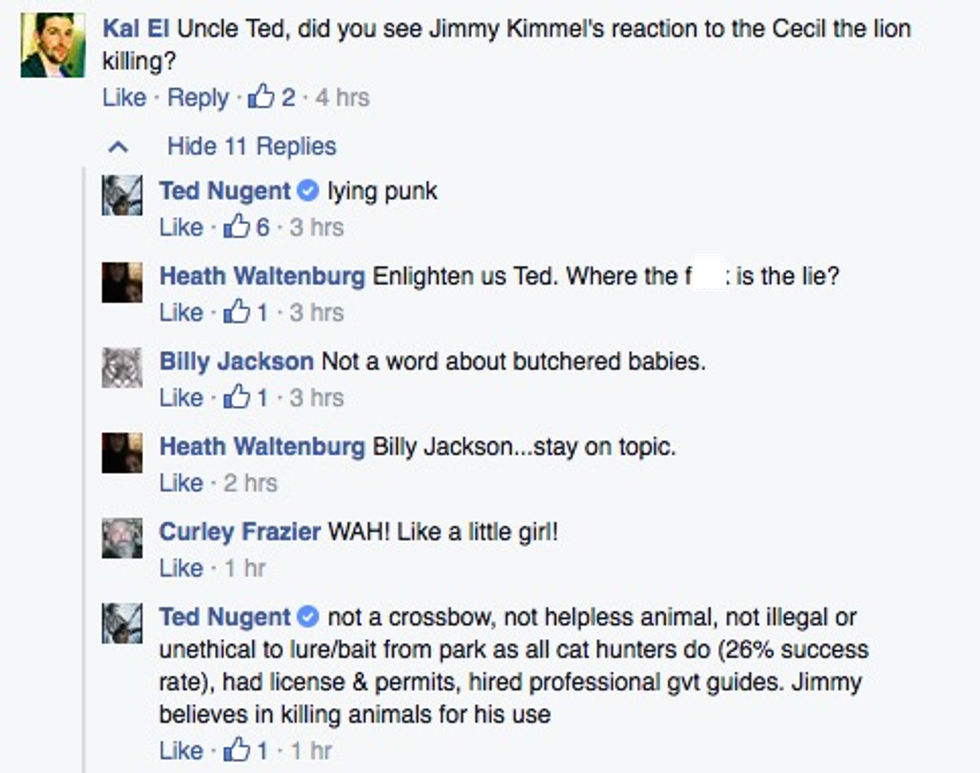
Task: Click the '4 hrs' timestamp on Kal El's comment
Action: (x=342, y=97)
